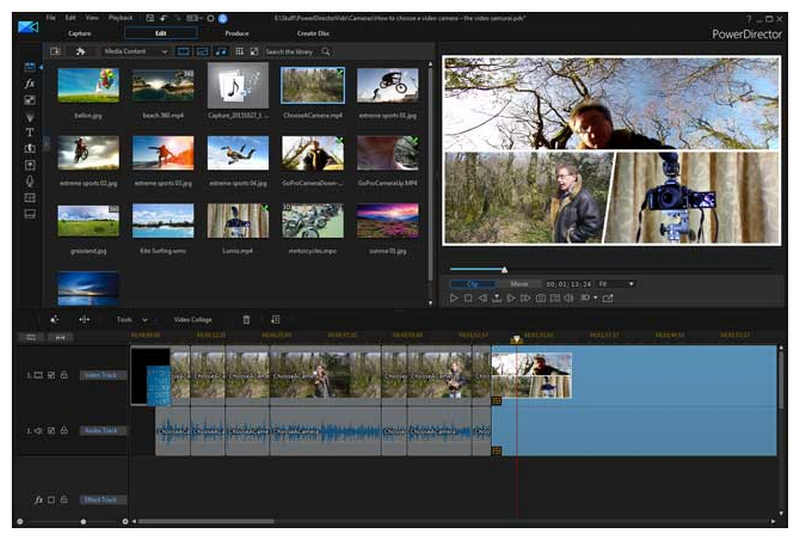Image resolution: width=800 pixels, height=540 pixels.
Task: Open the Media Content dropdown
Action: pos(136,51)
